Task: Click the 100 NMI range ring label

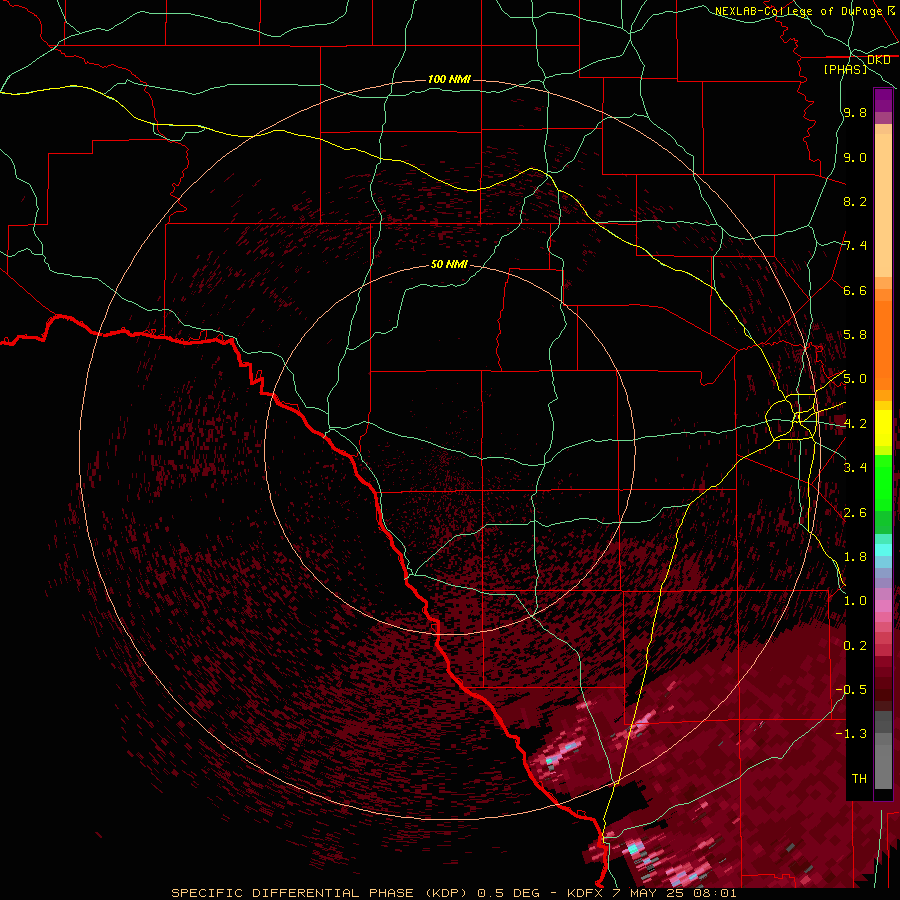Action: point(449,79)
